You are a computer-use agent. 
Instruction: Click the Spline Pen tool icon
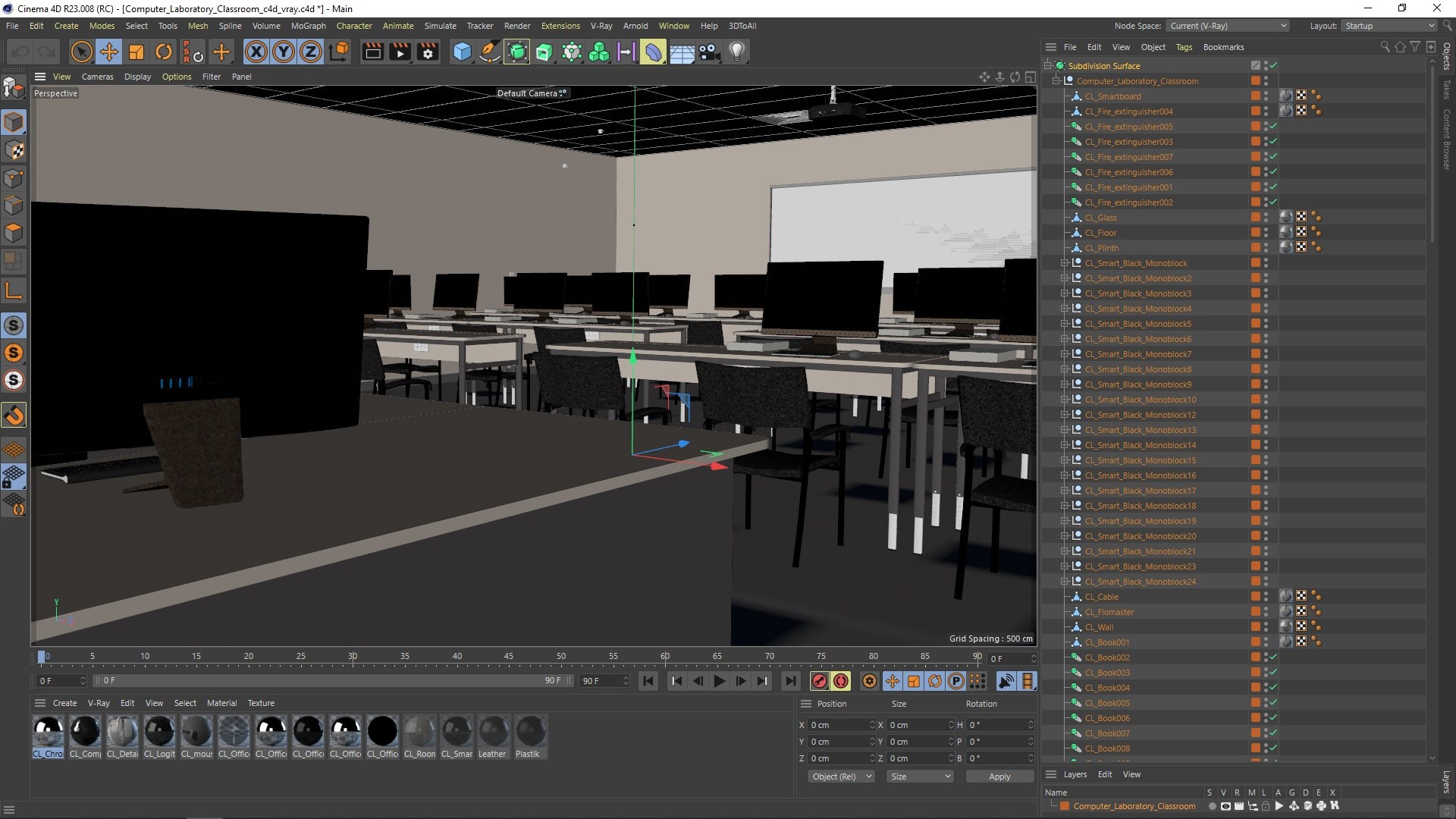(x=489, y=52)
